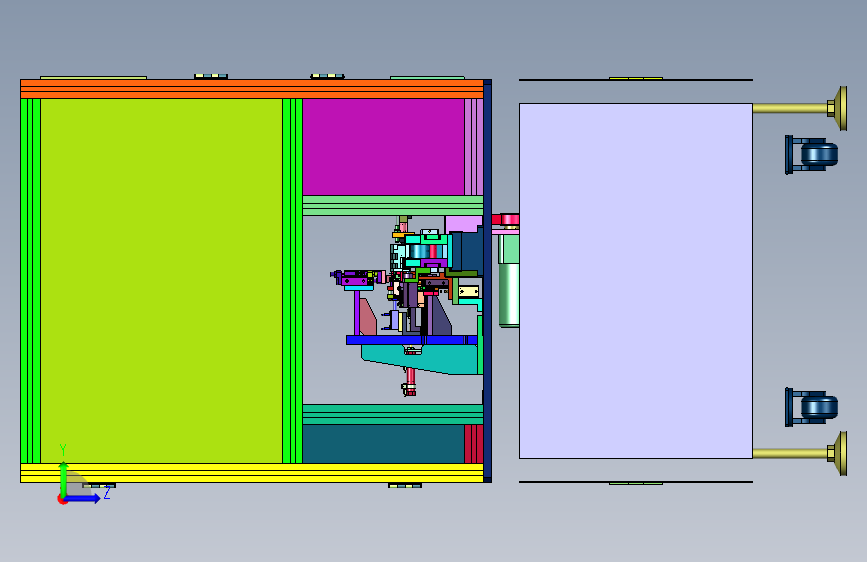Select the navy vertical end plate
Screen dimensions: 867x562
[488, 280]
